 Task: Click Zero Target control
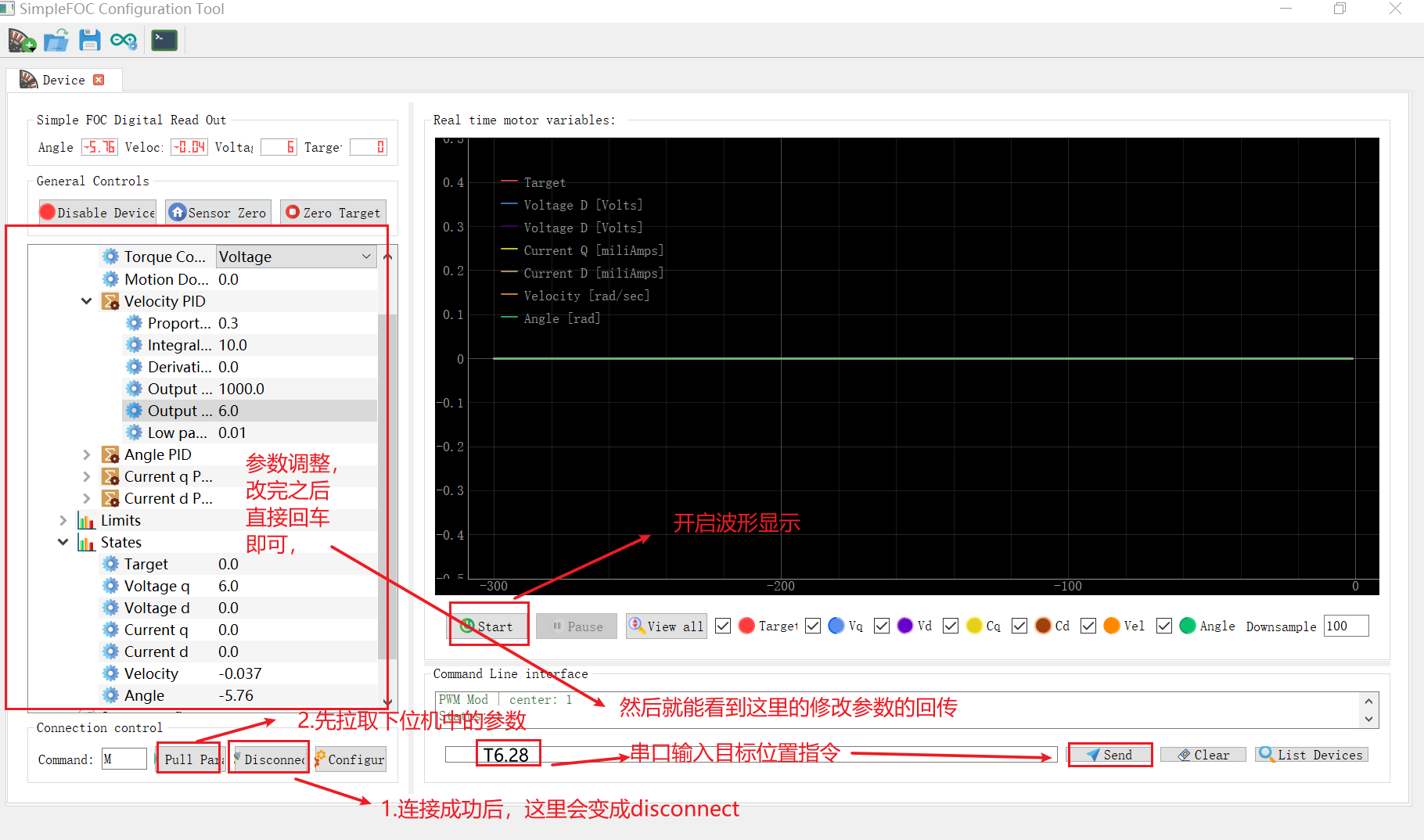[x=333, y=212]
